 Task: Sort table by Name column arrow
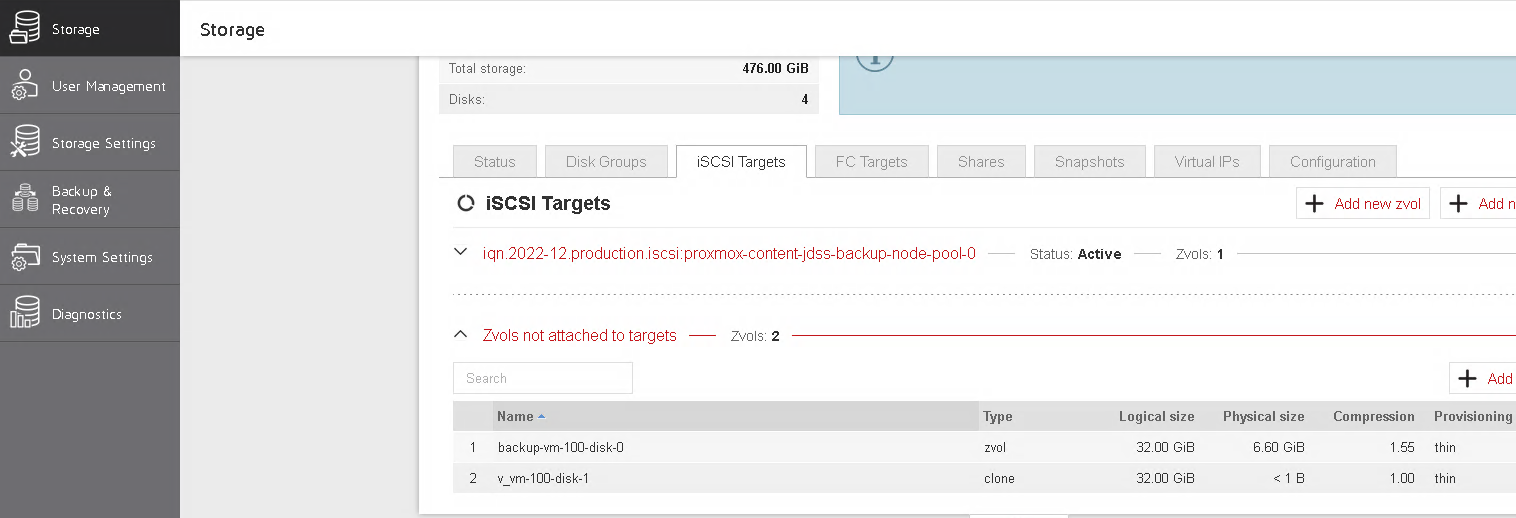coord(541,417)
